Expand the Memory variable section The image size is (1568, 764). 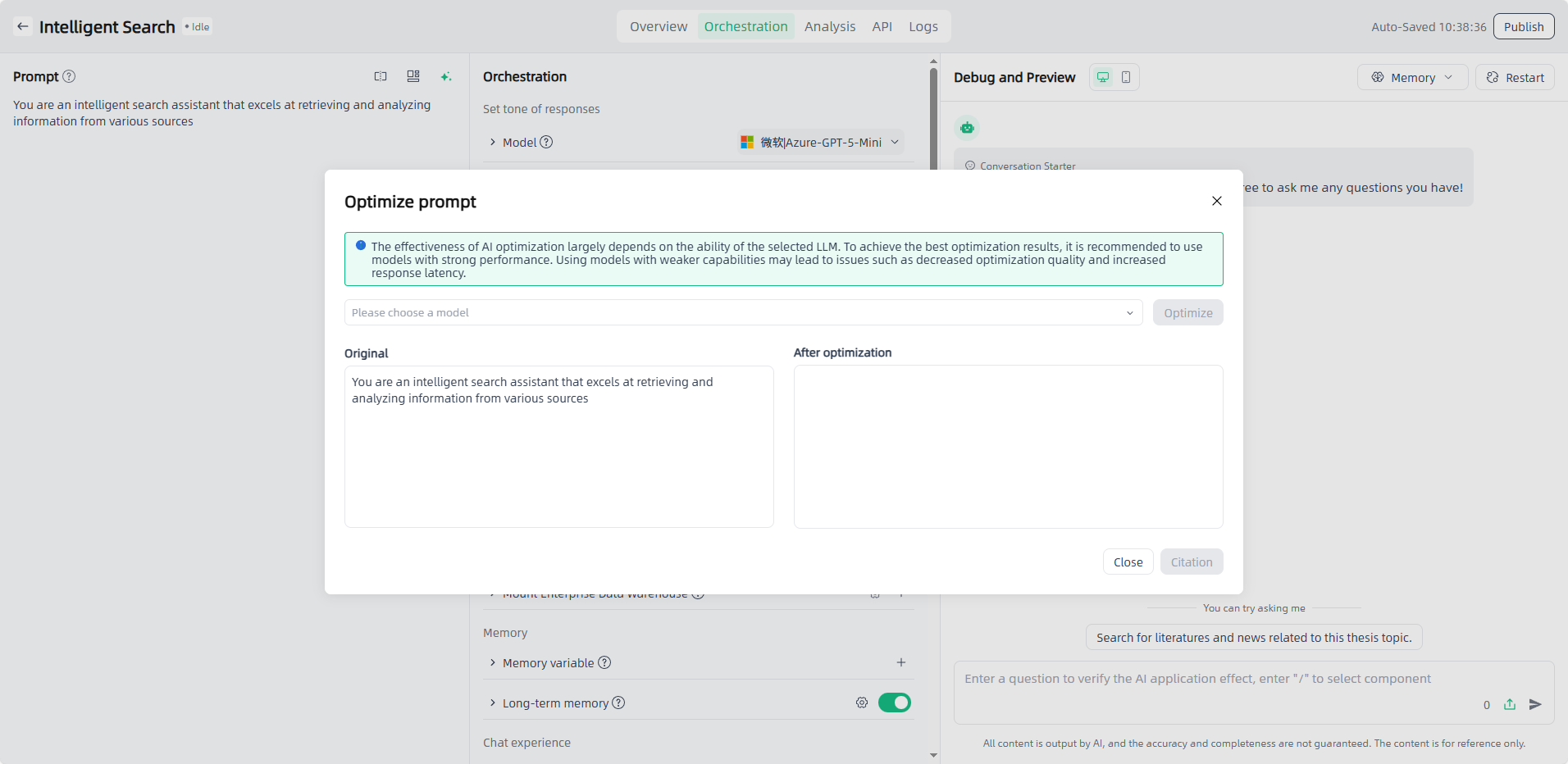point(493,662)
